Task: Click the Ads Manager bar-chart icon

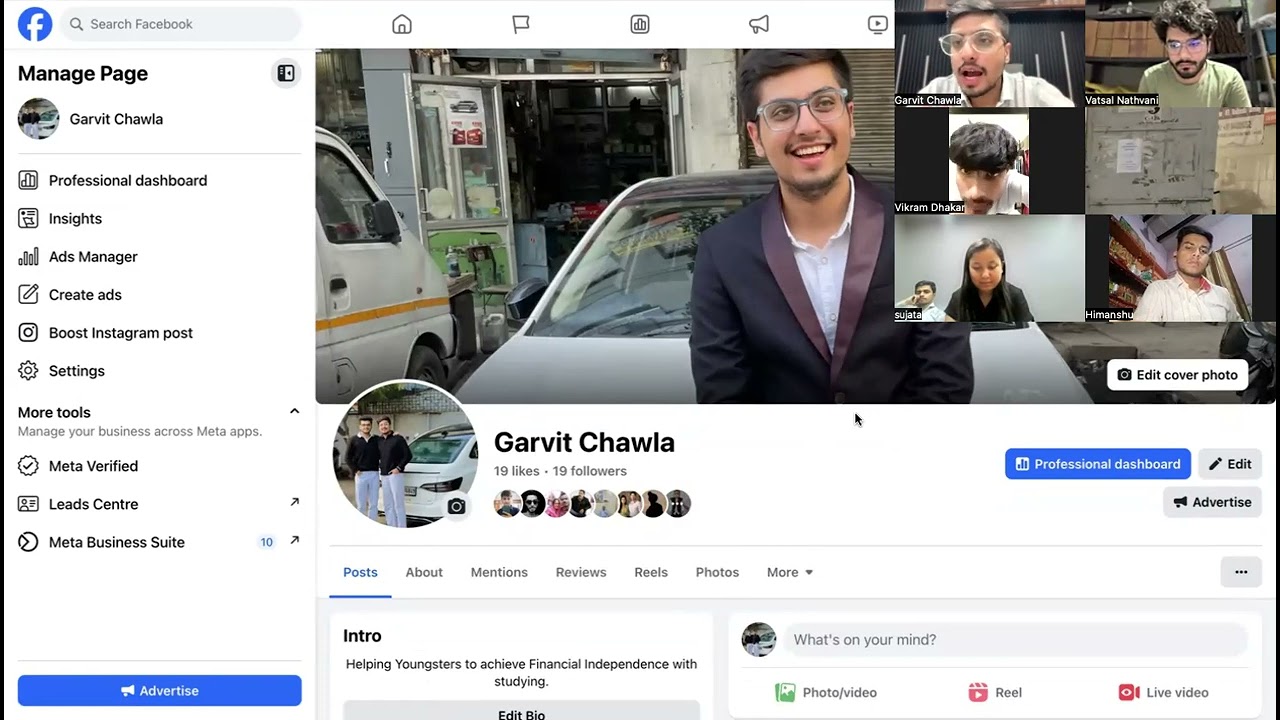Action: 29,257
